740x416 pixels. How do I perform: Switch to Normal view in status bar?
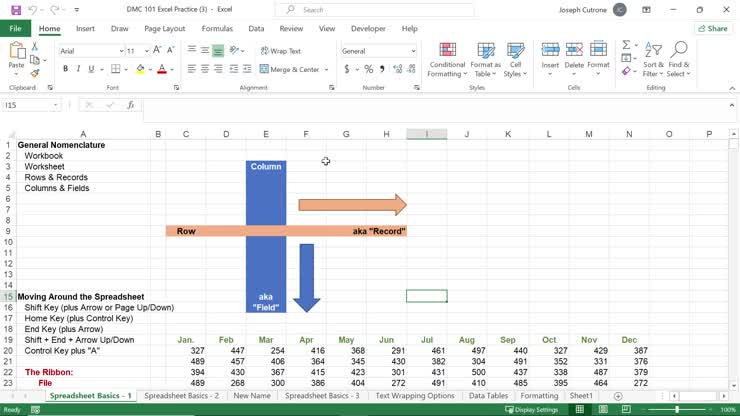[x=580, y=409]
